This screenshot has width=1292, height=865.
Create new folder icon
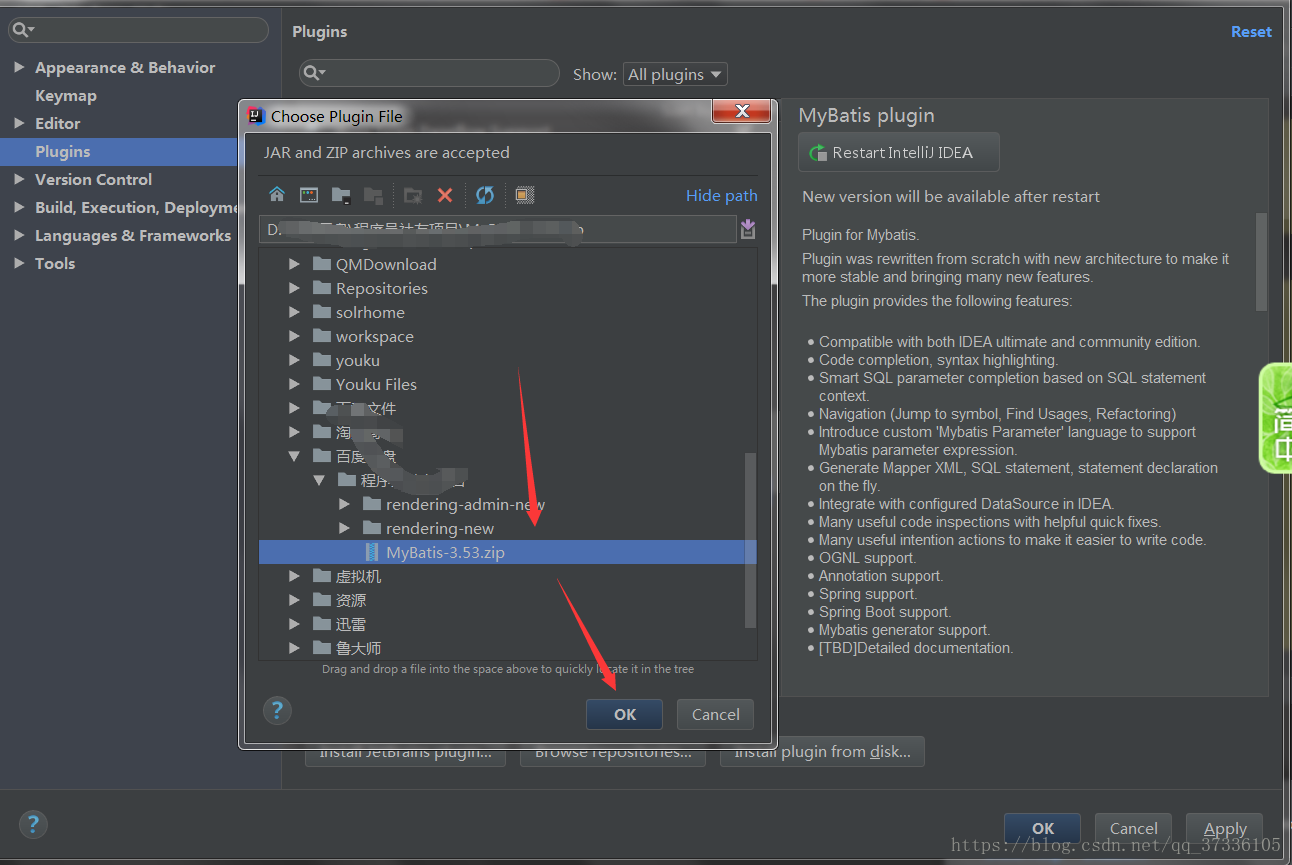(x=413, y=195)
